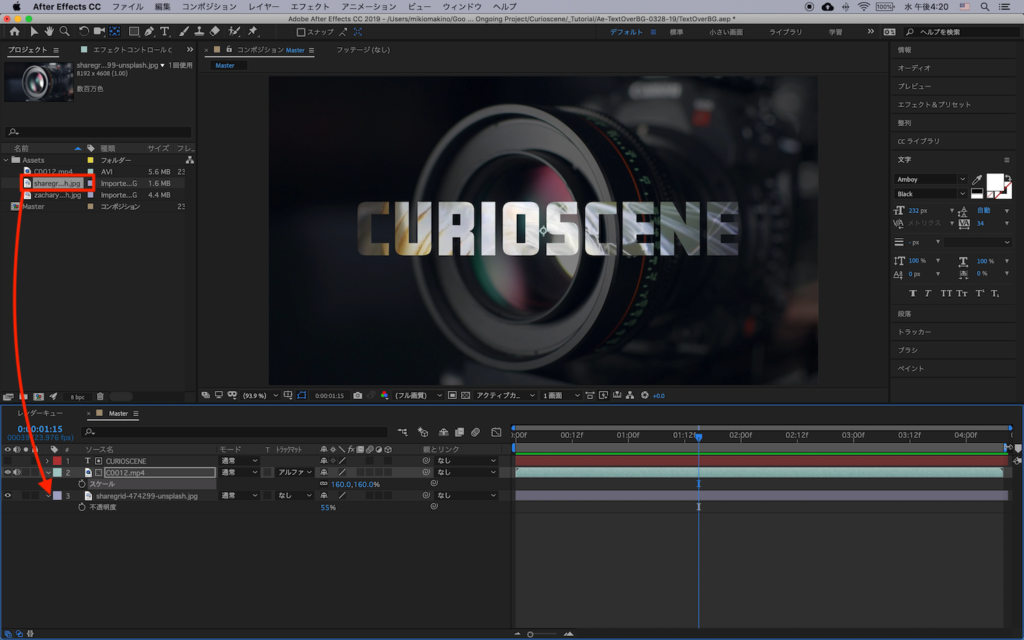Take a snapshot with camera icon

358,395
